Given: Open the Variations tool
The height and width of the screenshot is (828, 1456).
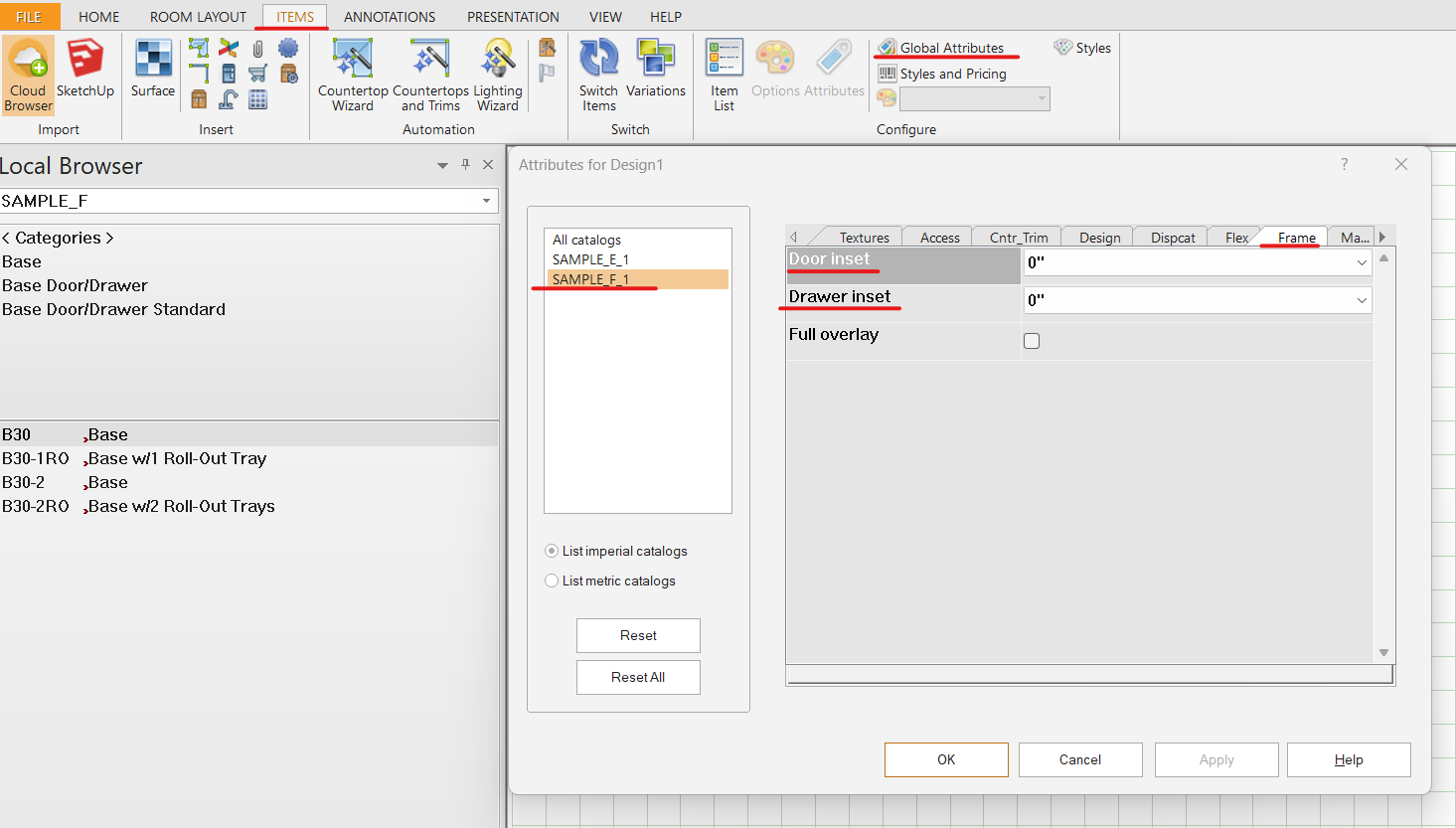Looking at the screenshot, I should tap(655, 70).
